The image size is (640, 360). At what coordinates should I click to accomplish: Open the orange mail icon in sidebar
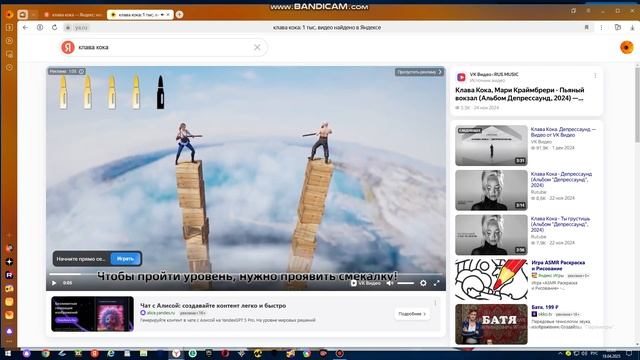9,315
